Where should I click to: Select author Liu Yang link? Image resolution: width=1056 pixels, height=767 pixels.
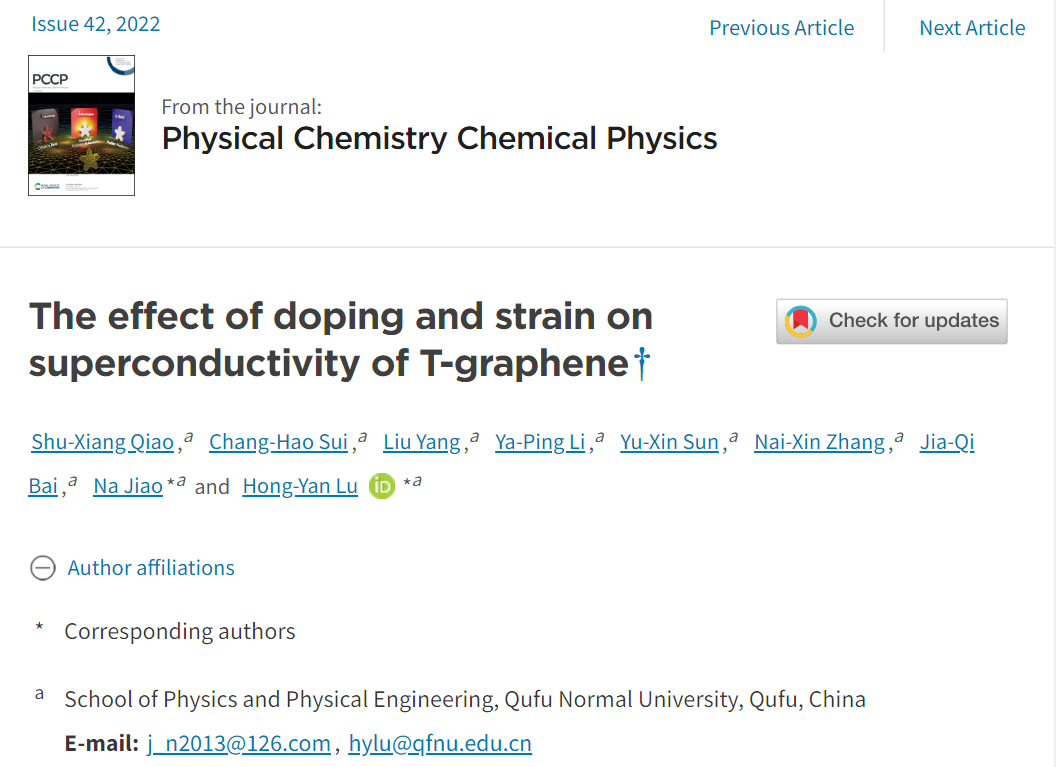(421, 442)
